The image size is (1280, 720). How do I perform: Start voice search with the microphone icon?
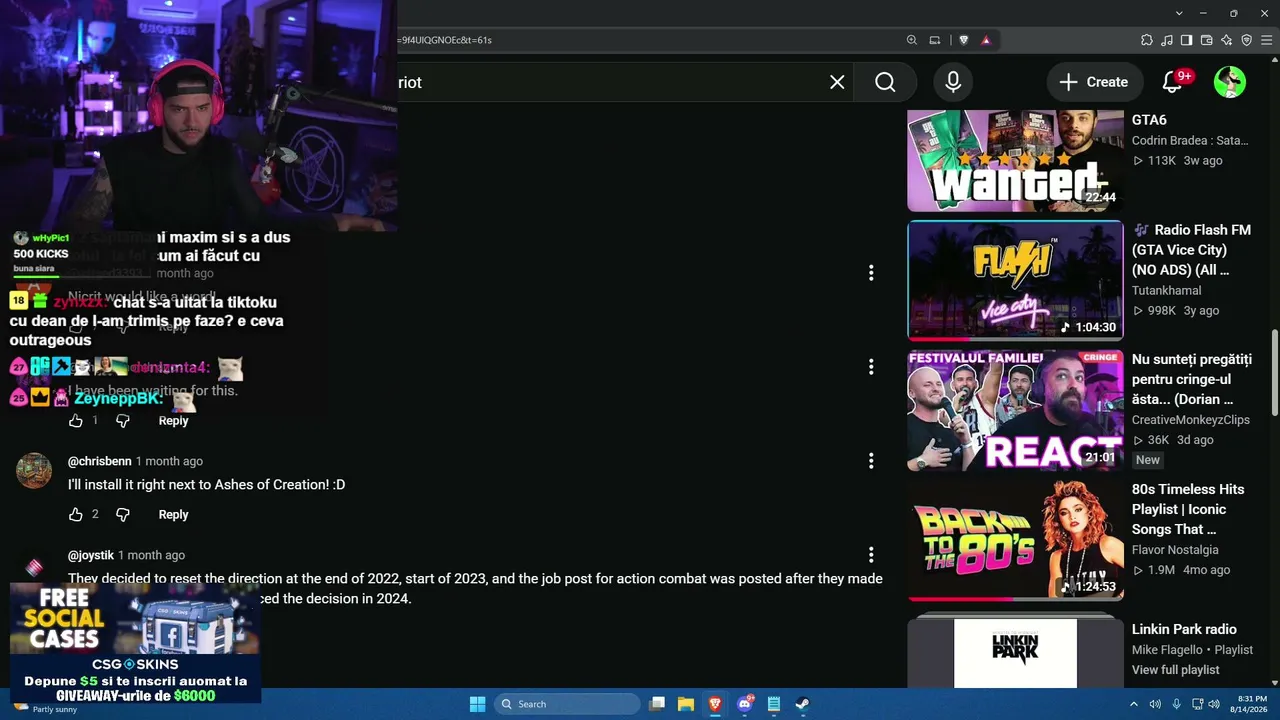click(953, 82)
